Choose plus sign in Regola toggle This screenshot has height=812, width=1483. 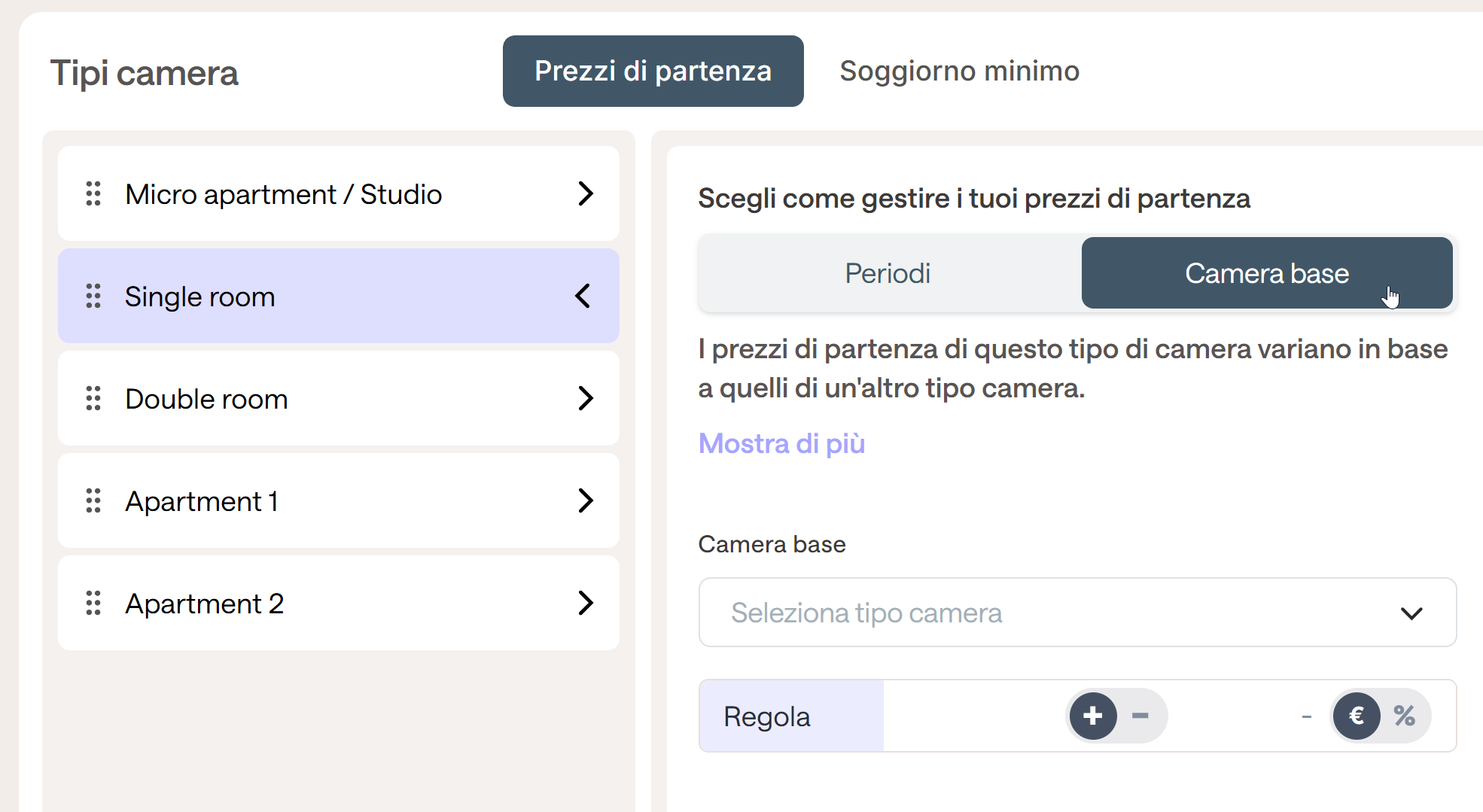click(x=1093, y=716)
